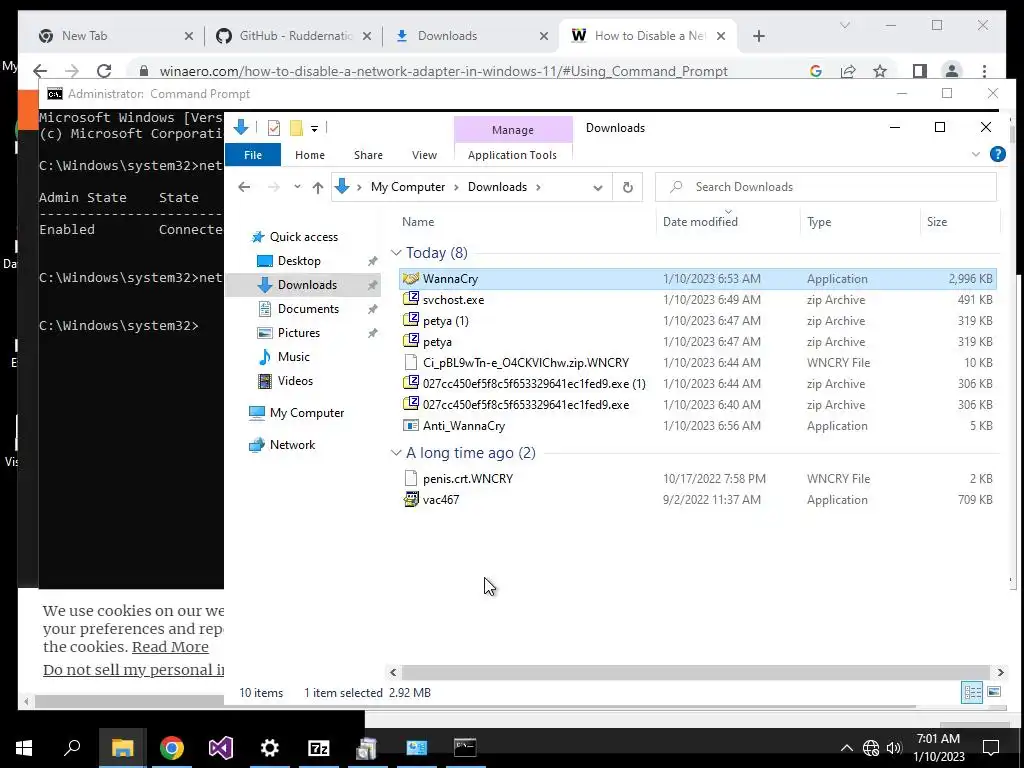1024x768 pixels.
Task: Click the My Computer breadcrumb
Action: point(408,187)
